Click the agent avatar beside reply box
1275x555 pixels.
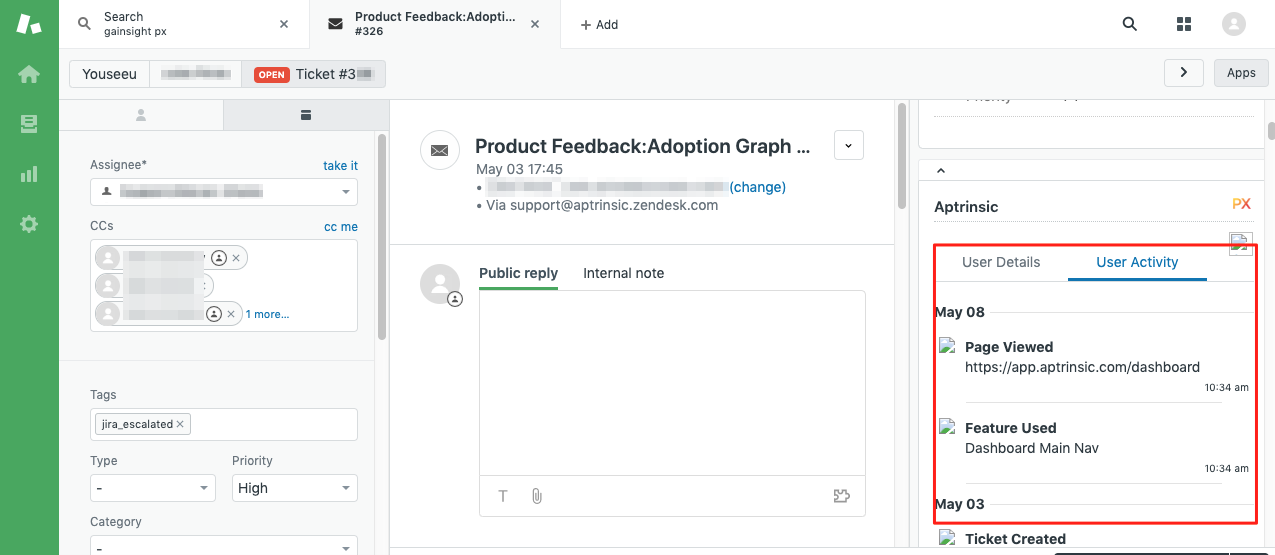point(440,284)
